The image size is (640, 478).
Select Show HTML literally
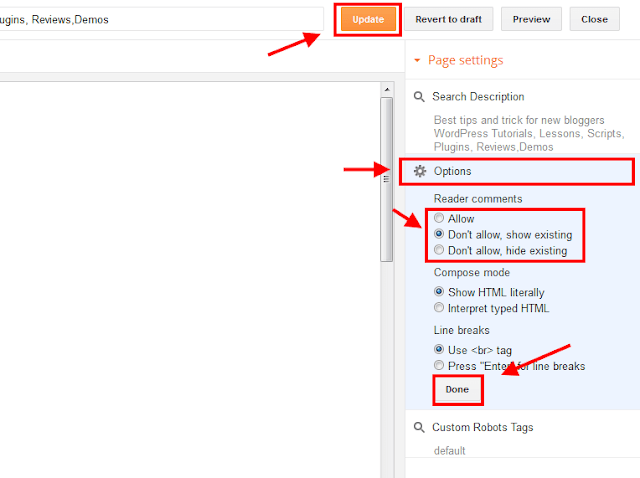(439, 291)
